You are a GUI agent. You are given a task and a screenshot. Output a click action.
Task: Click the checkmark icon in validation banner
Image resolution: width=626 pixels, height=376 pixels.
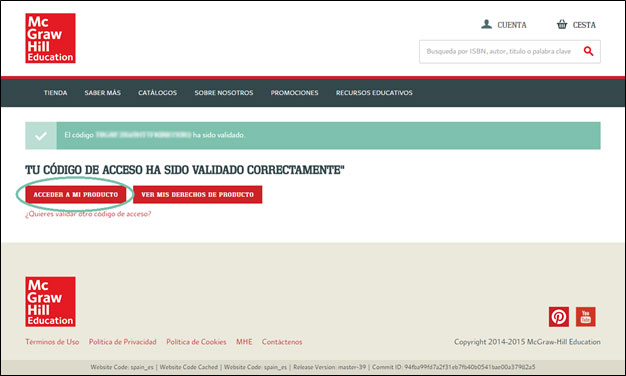pos(41,136)
